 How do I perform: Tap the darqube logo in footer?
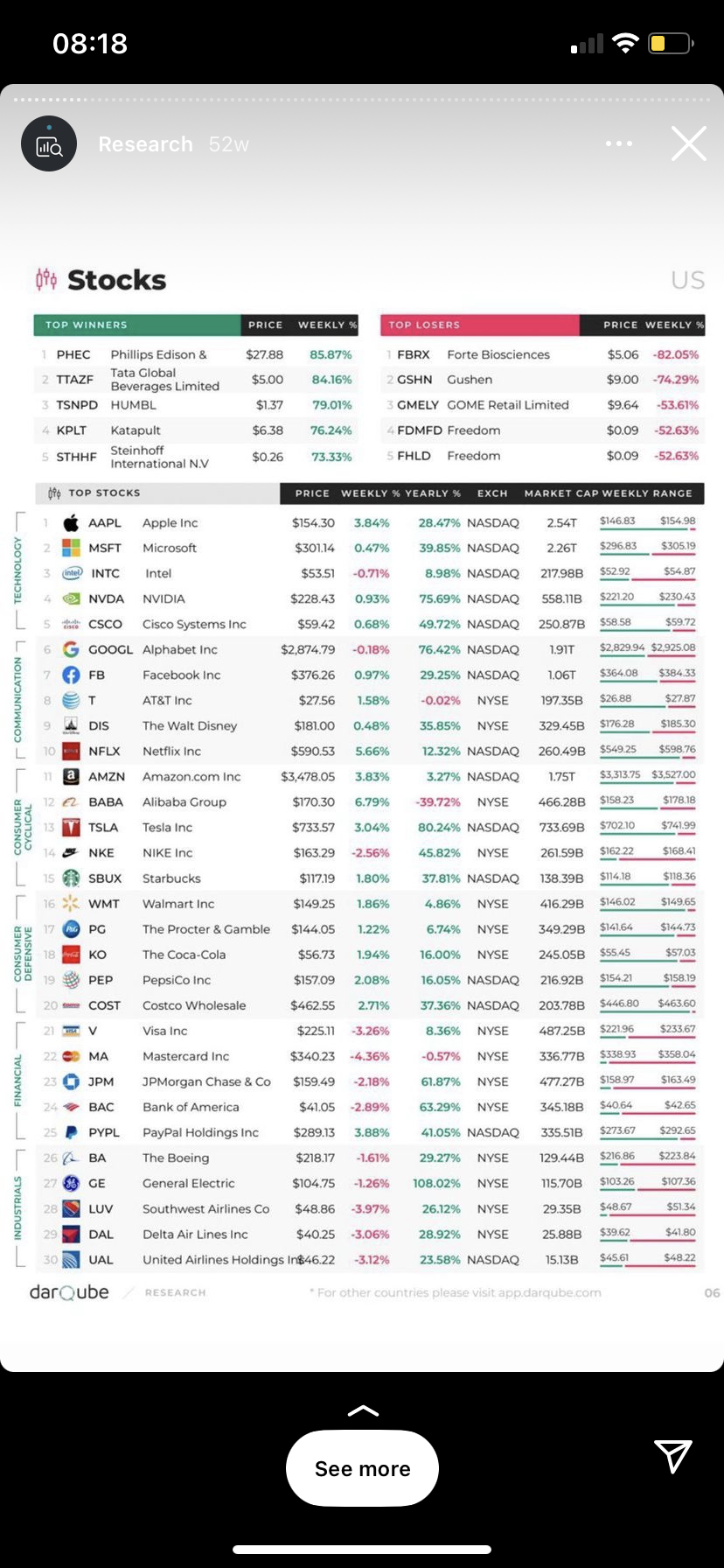(70, 1292)
